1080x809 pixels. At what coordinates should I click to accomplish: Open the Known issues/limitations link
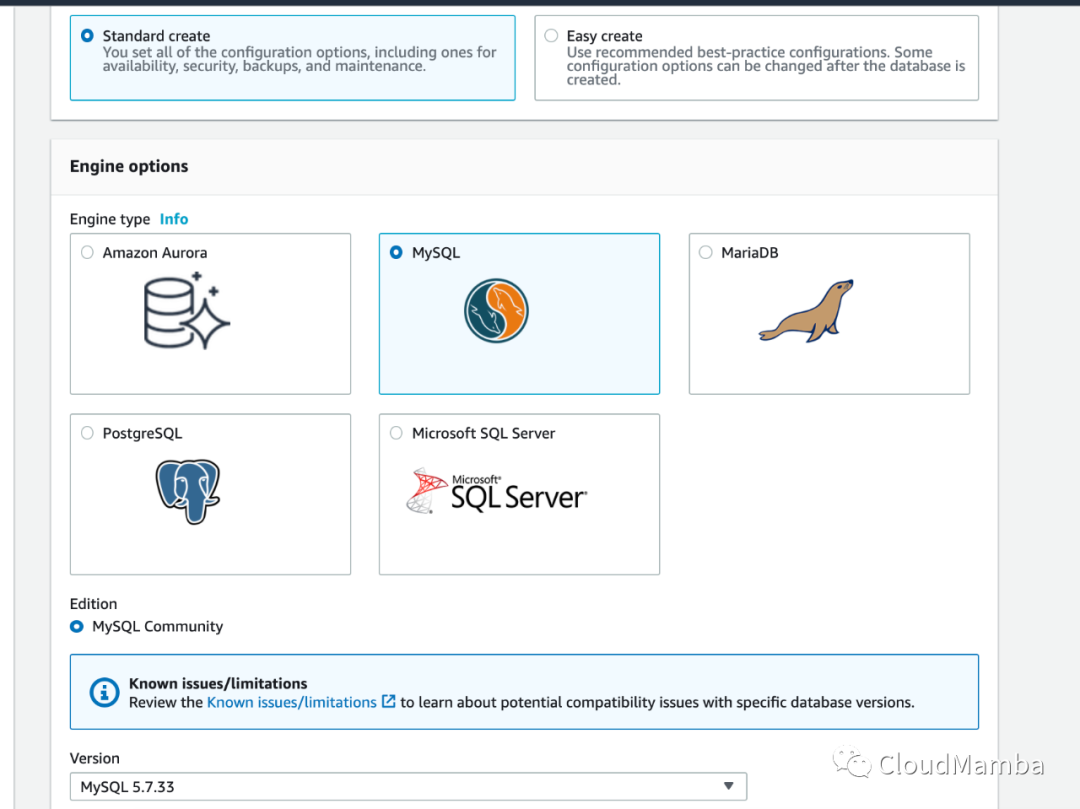(x=291, y=702)
